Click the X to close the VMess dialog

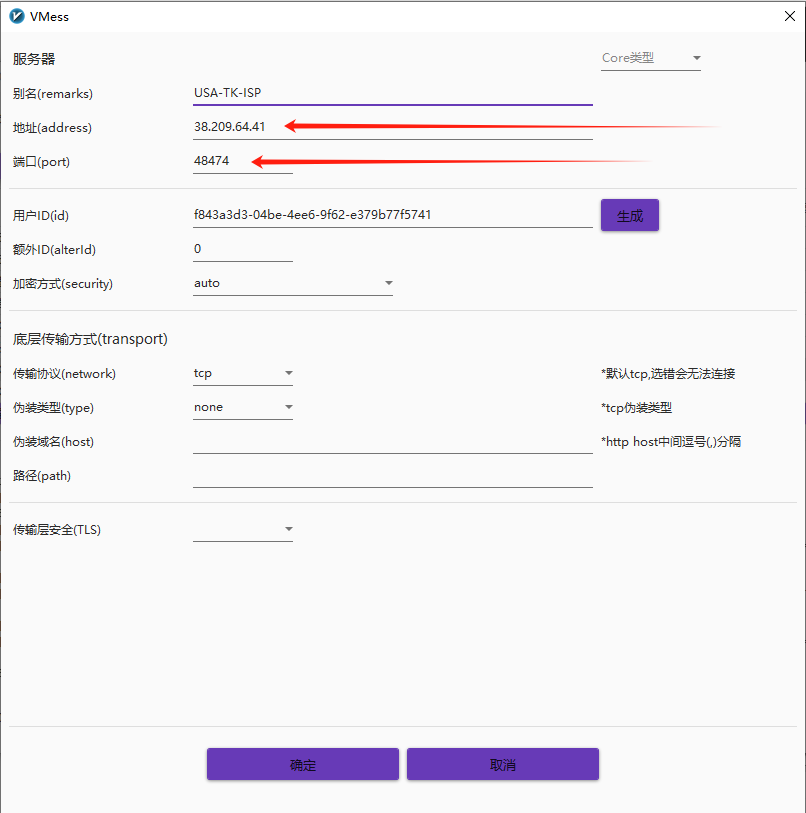click(x=789, y=16)
